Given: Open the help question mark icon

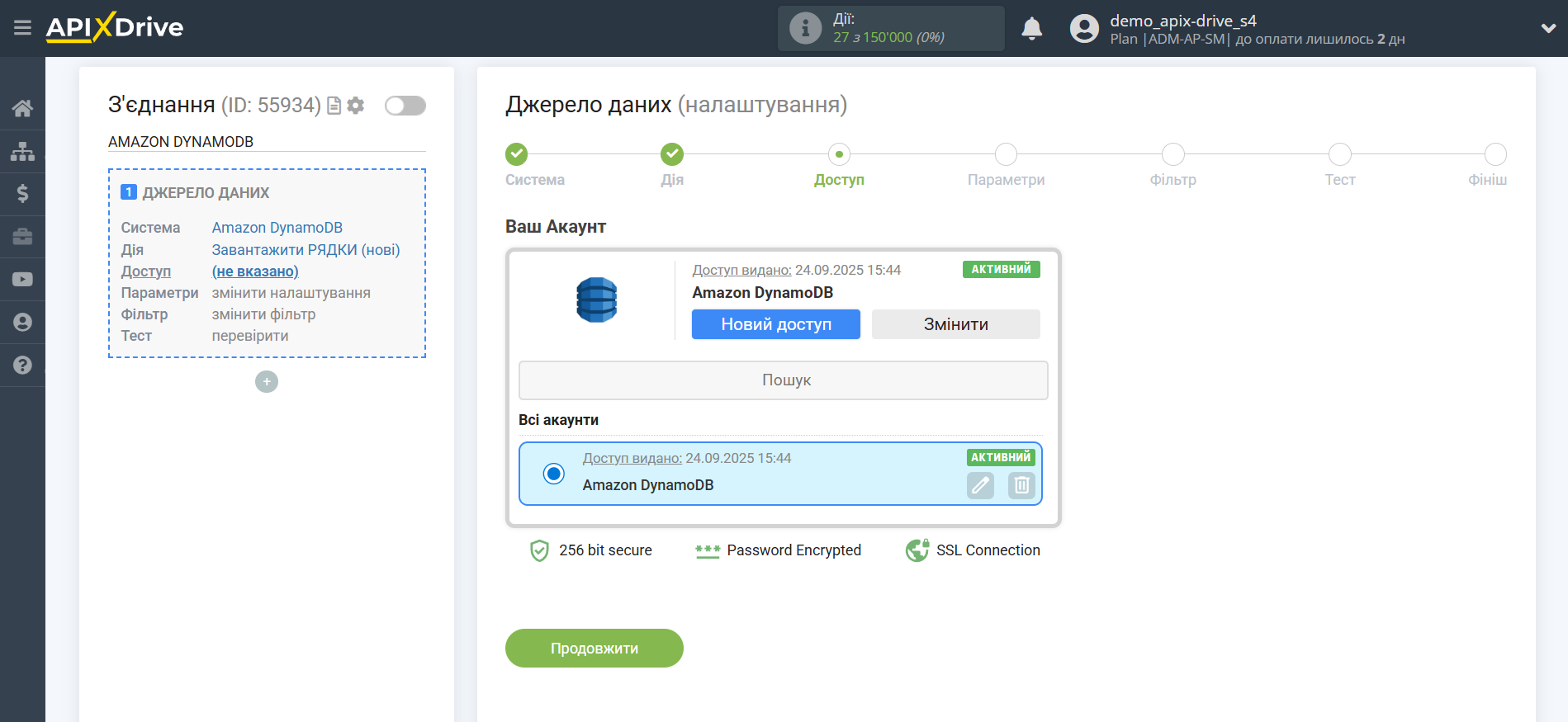Looking at the screenshot, I should point(22,365).
